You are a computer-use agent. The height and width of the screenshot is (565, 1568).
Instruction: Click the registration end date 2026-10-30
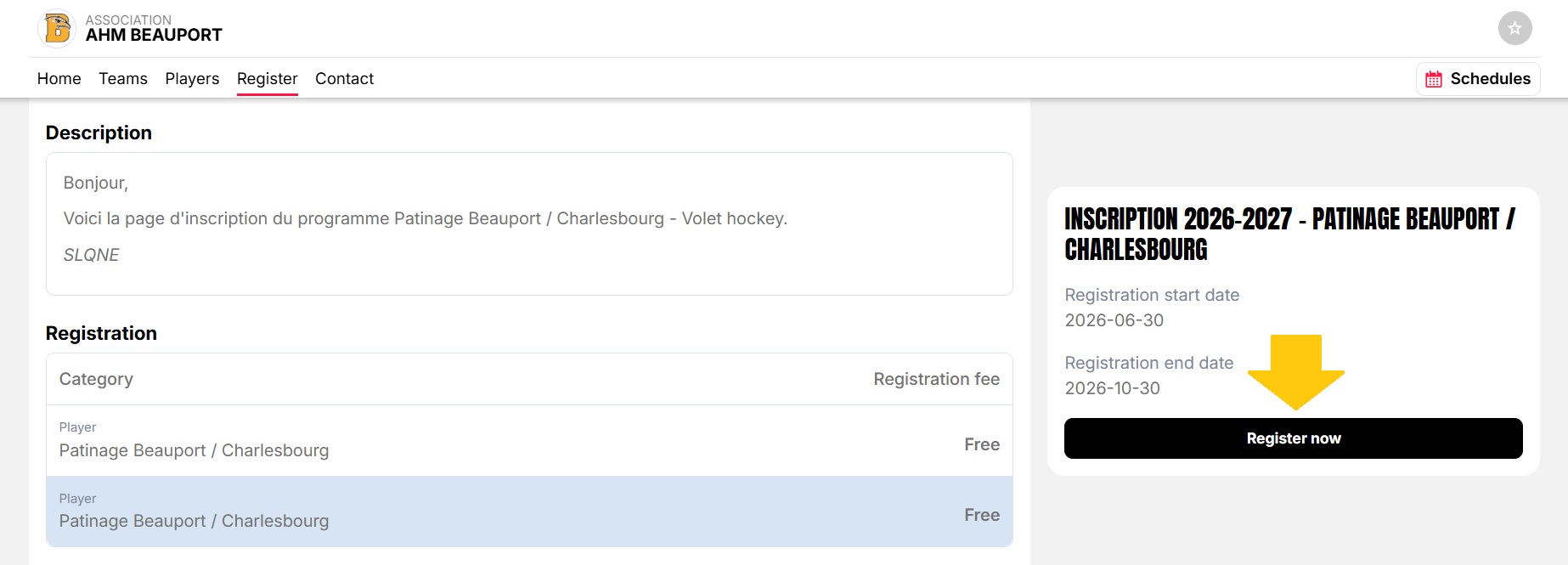pyautogui.click(x=1113, y=388)
